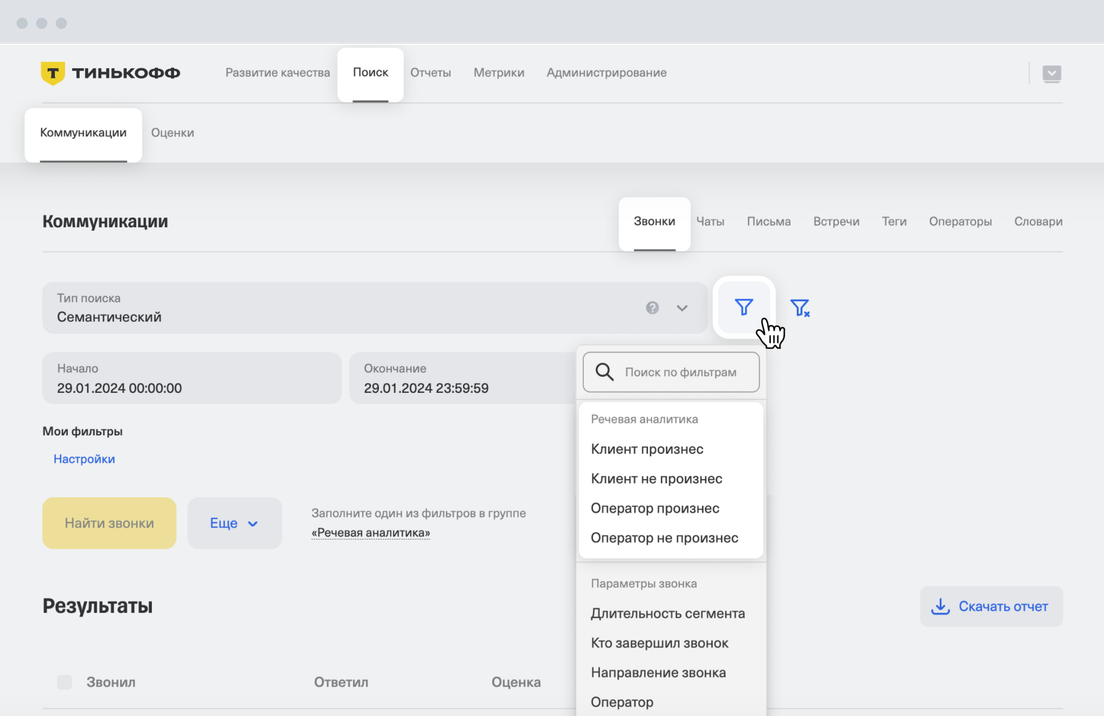Open the top-right user menu icon

[1051, 73]
